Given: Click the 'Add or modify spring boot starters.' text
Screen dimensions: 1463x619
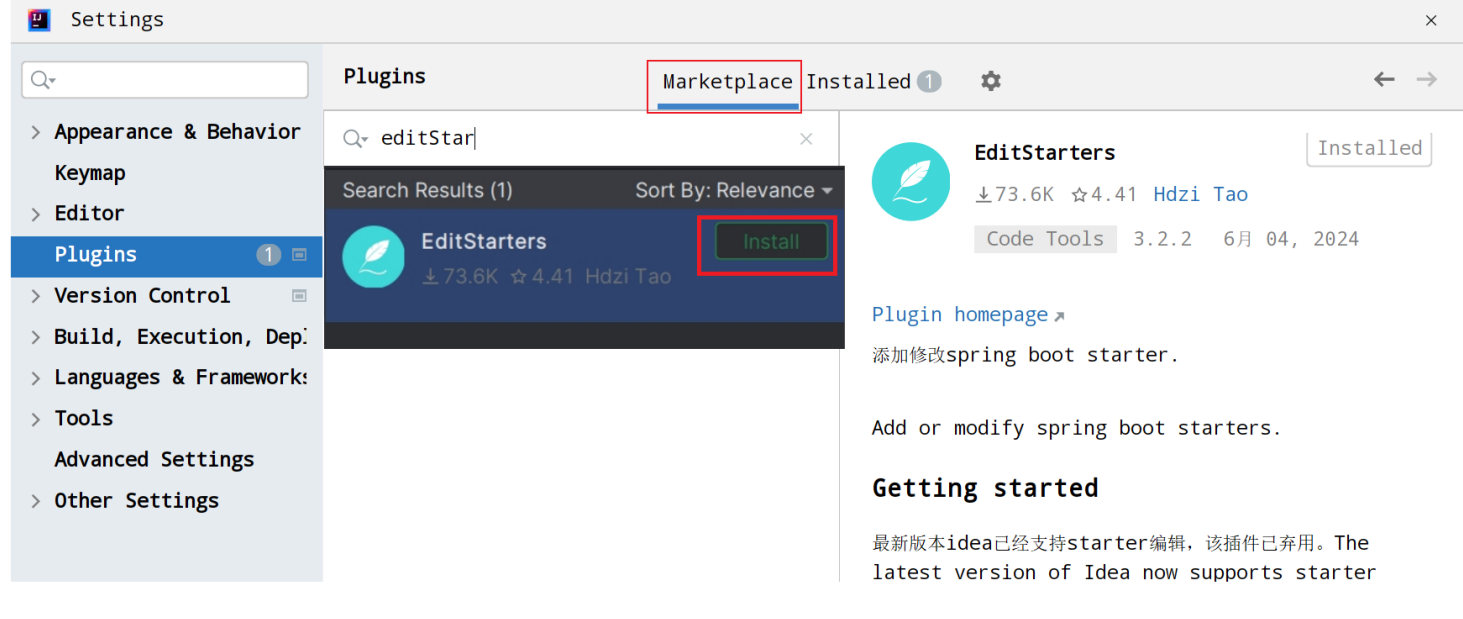Looking at the screenshot, I should [x=1076, y=428].
